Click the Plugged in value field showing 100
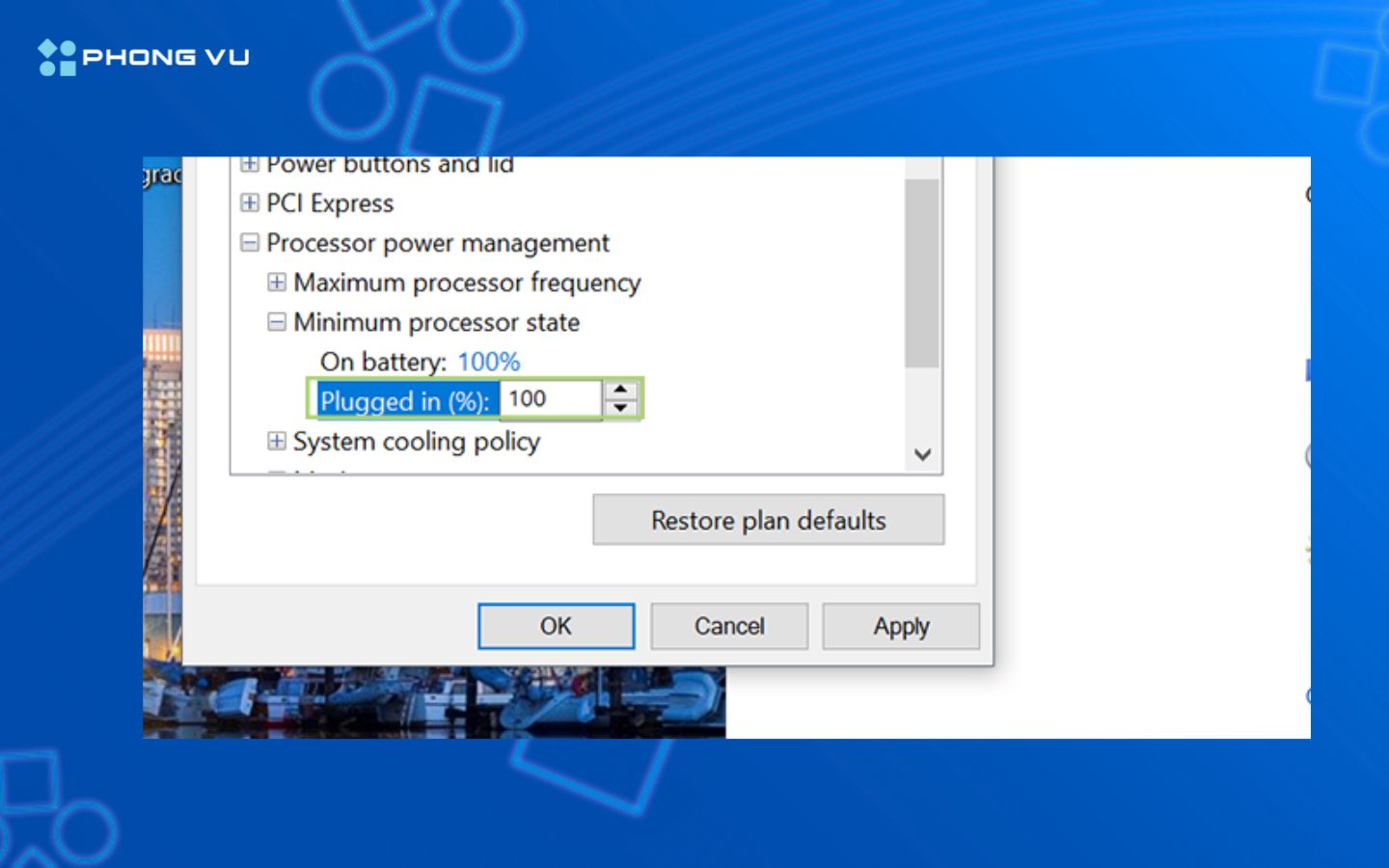Viewport: 1389px width, 868px height. point(550,398)
